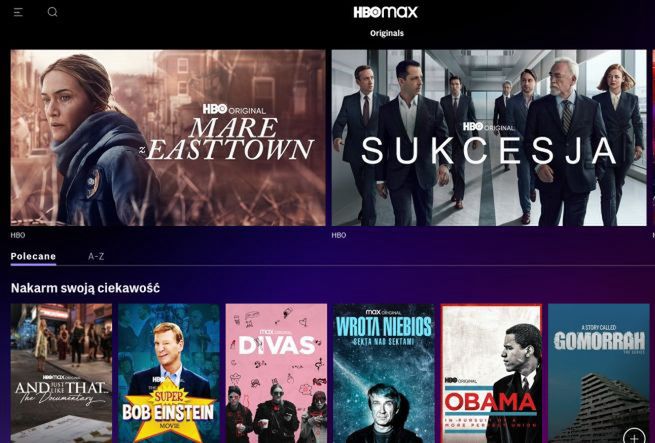Click the Nakarm swoją ciekawość row title

click(x=85, y=288)
